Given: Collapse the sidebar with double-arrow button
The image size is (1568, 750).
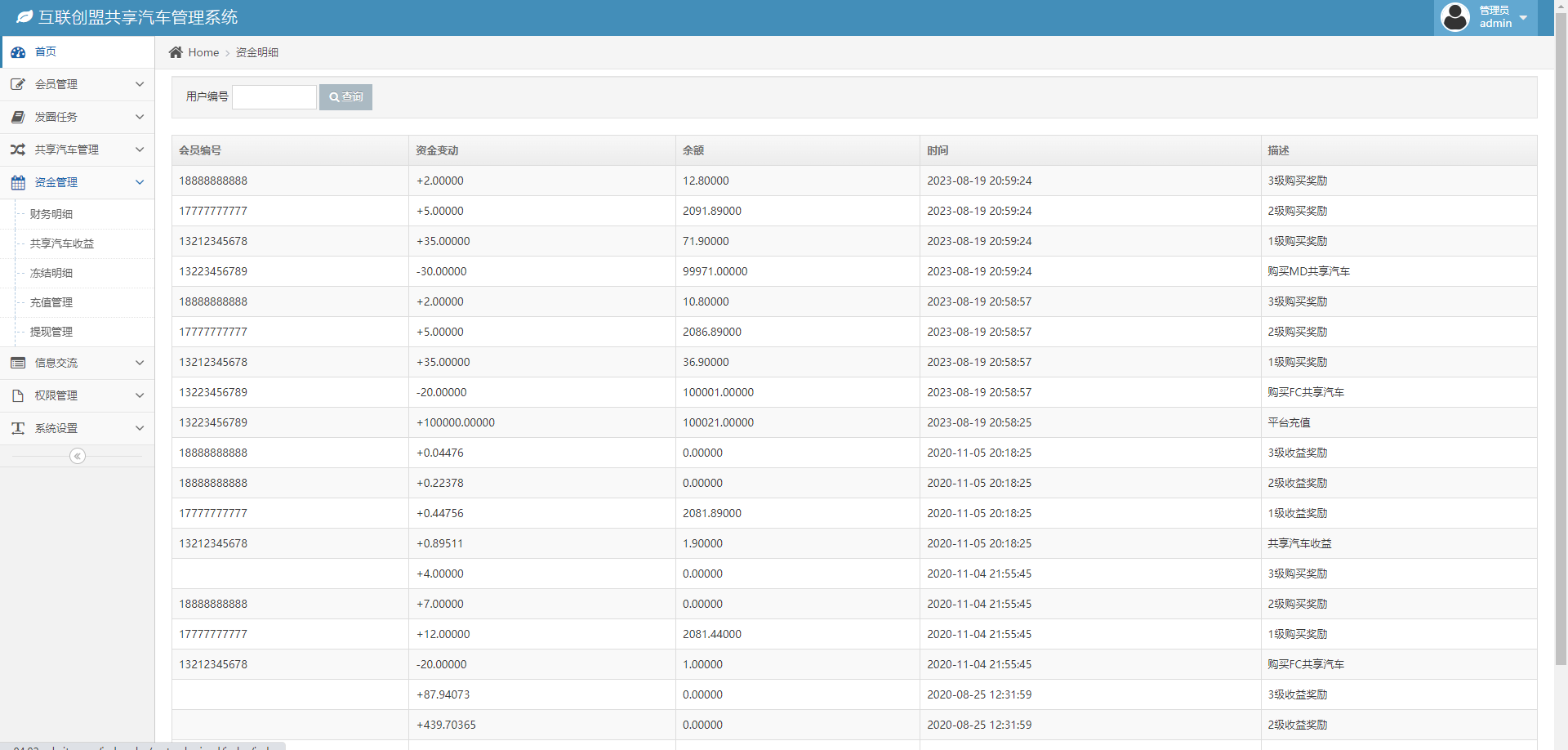Looking at the screenshot, I should point(78,456).
